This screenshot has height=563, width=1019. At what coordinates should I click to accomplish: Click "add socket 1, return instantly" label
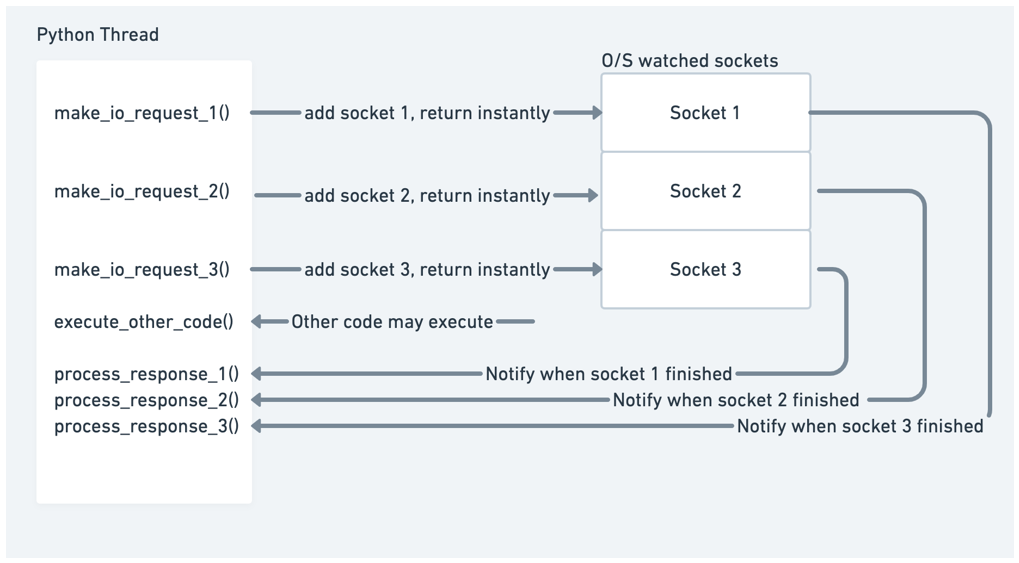coord(427,114)
